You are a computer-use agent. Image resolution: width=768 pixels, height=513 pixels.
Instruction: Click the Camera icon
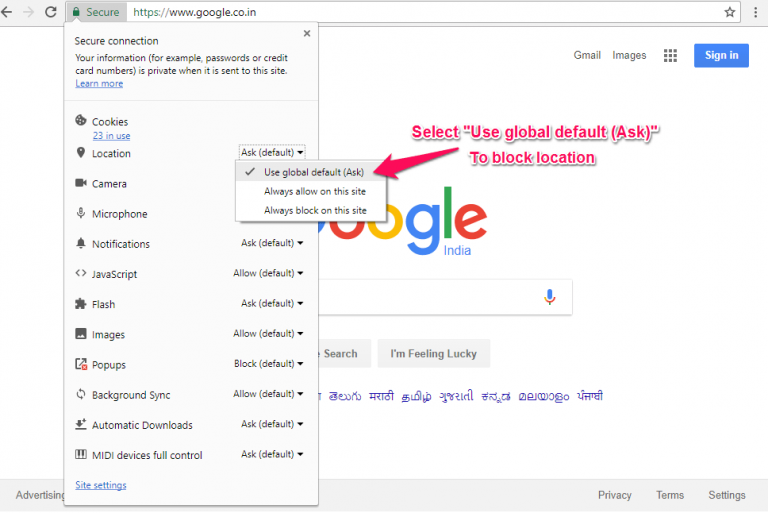pos(81,183)
